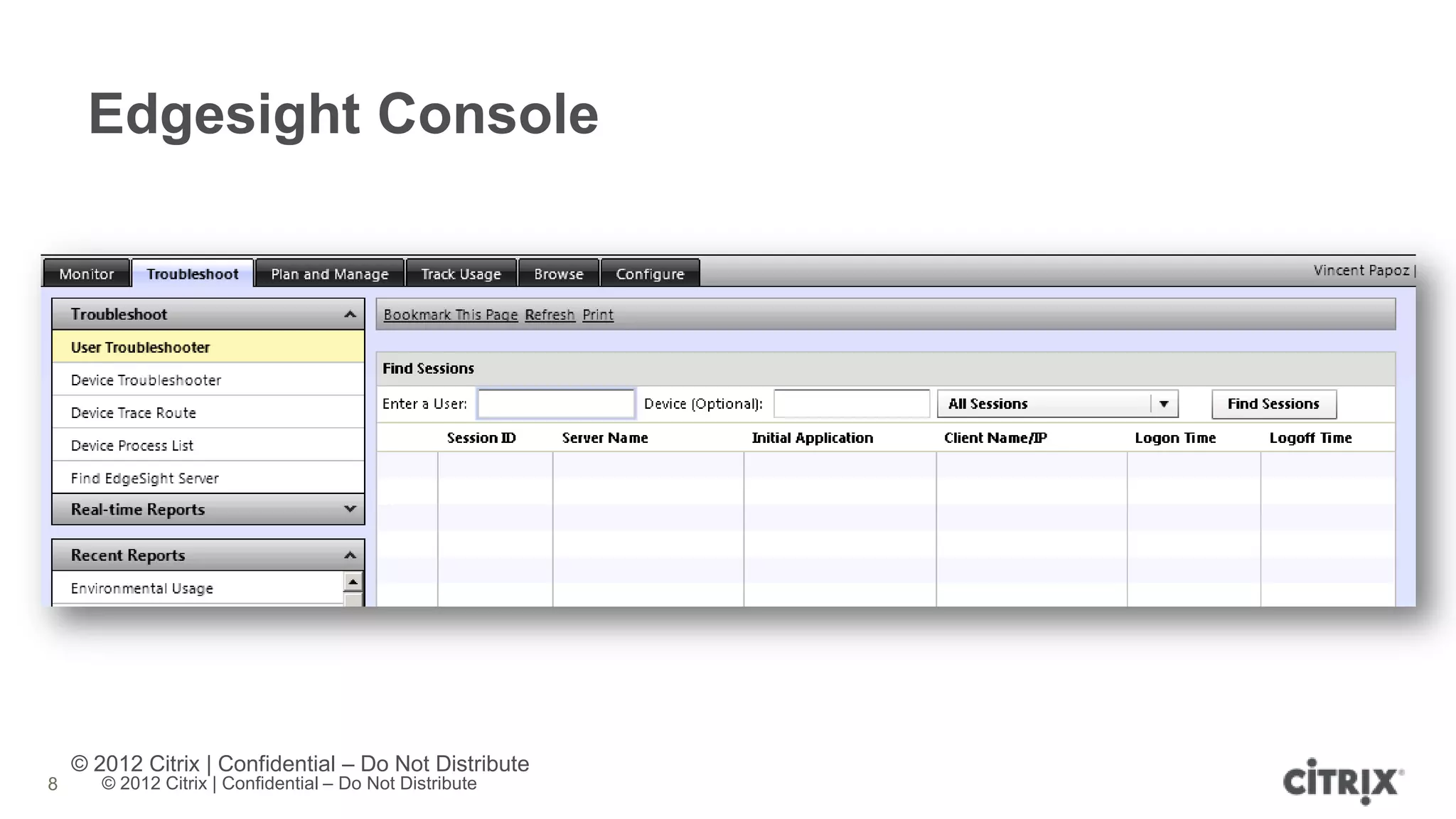Click the Bookmark This Page link
The image size is (1456, 819).
(451, 314)
